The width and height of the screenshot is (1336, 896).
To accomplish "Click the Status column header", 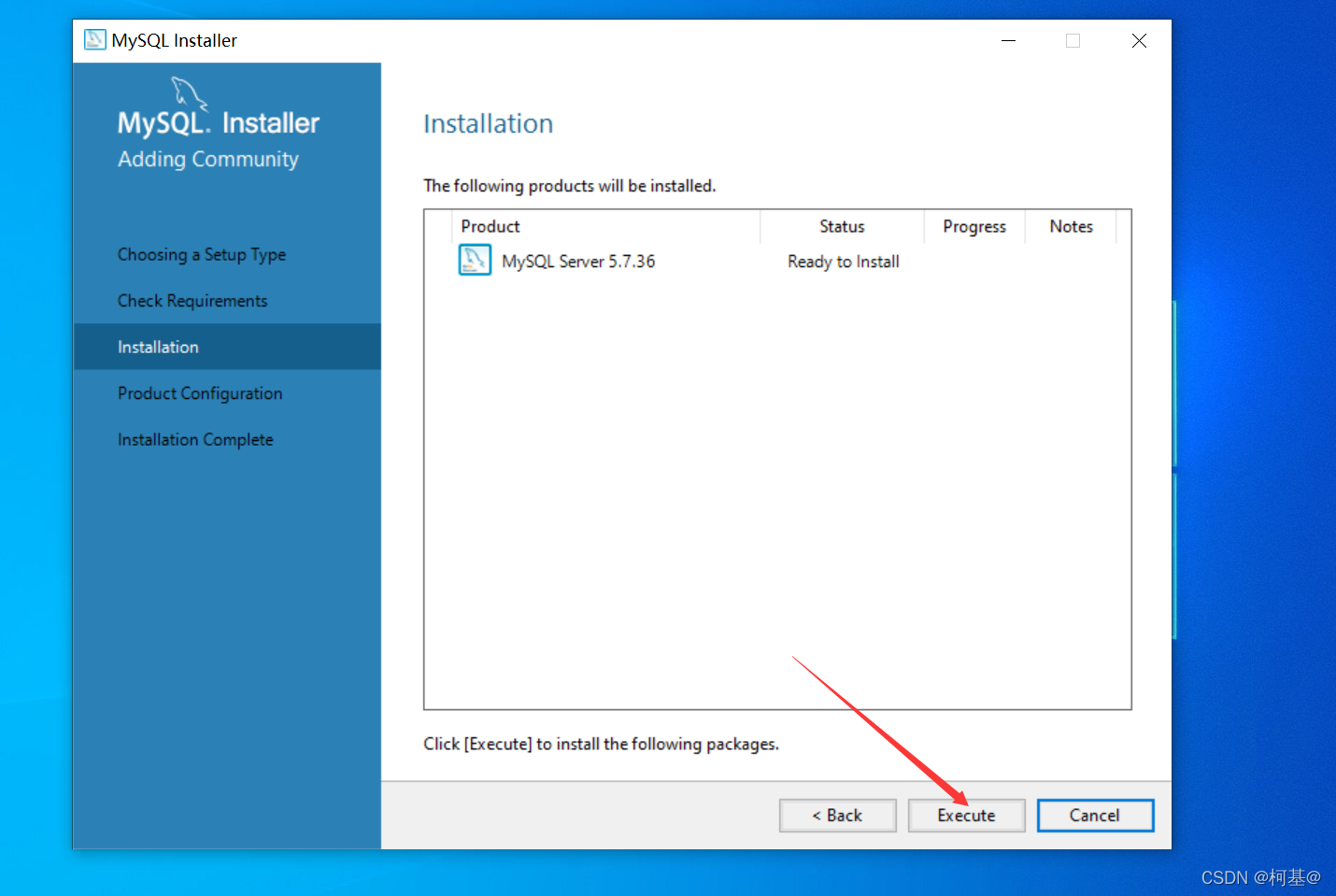I will tap(842, 226).
